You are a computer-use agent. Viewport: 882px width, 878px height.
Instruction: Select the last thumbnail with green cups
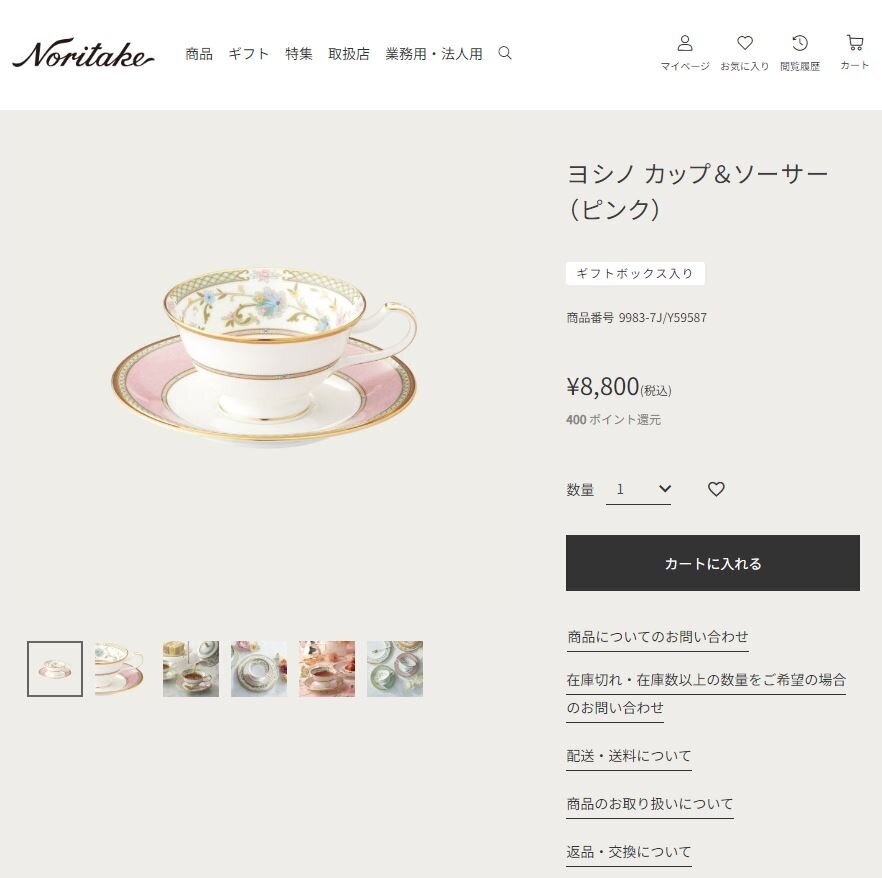point(395,669)
